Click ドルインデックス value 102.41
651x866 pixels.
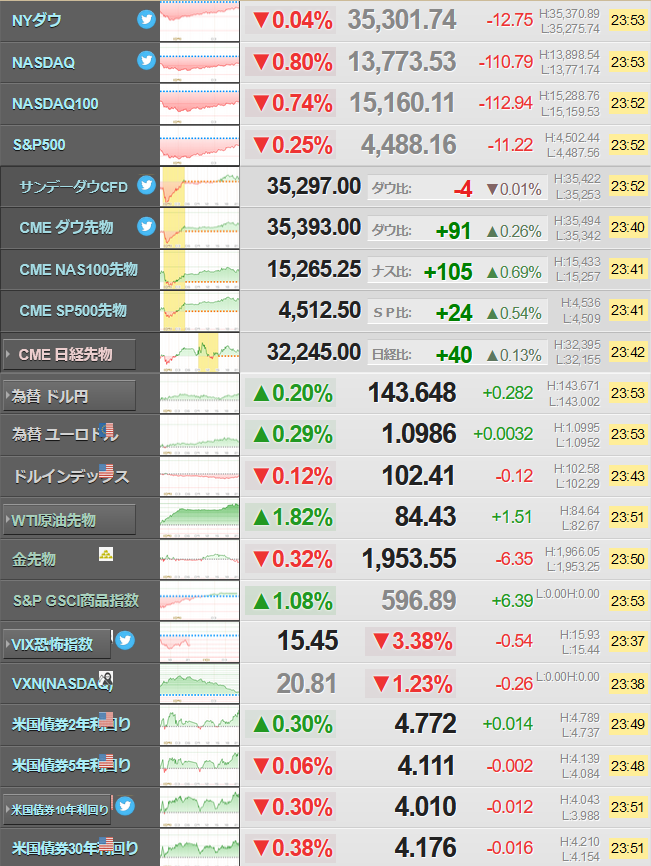[x=418, y=476]
